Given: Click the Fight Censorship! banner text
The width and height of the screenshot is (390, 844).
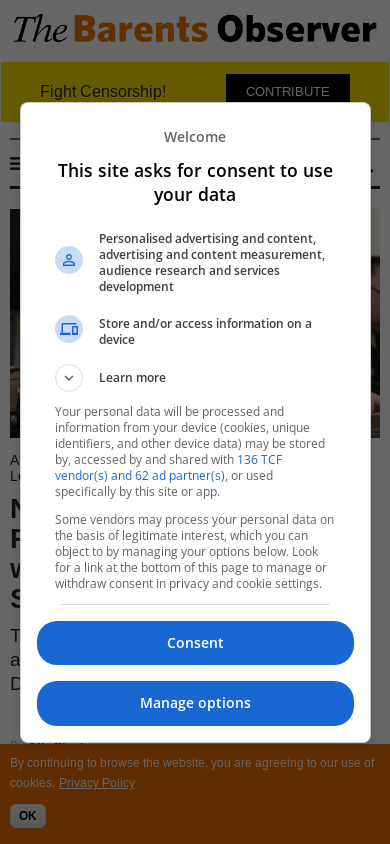Looking at the screenshot, I should [x=103, y=92].
